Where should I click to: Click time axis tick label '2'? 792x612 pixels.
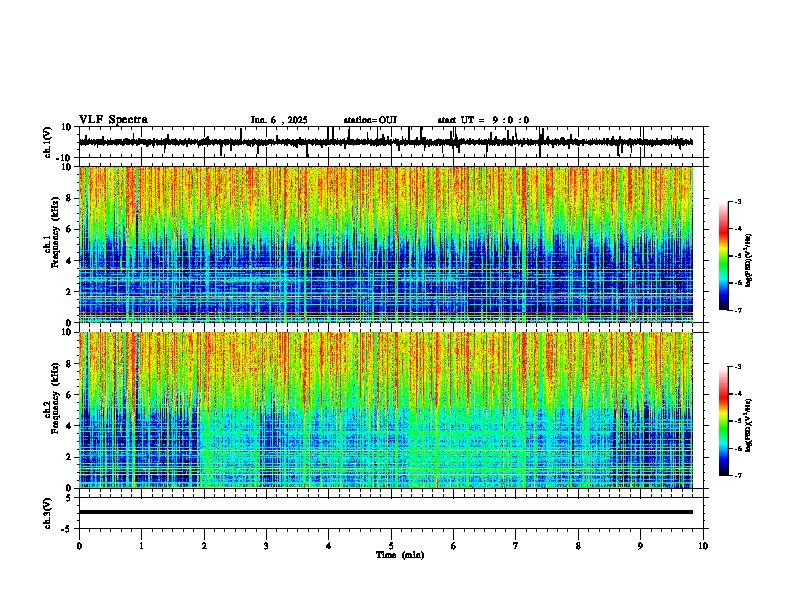pos(204,546)
